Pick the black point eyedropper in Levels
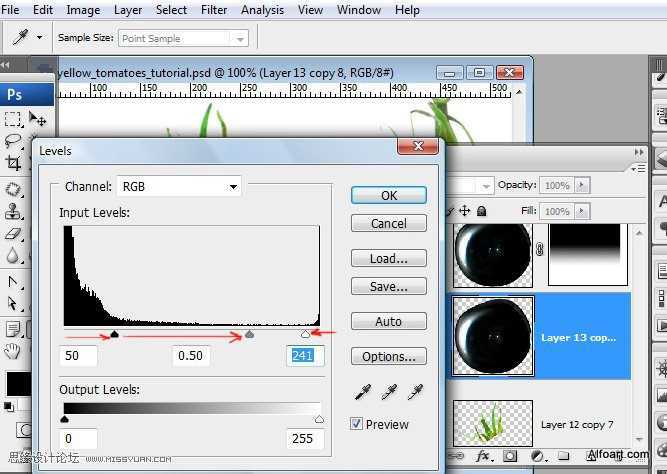The image size is (667, 474). click(x=363, y=392)
